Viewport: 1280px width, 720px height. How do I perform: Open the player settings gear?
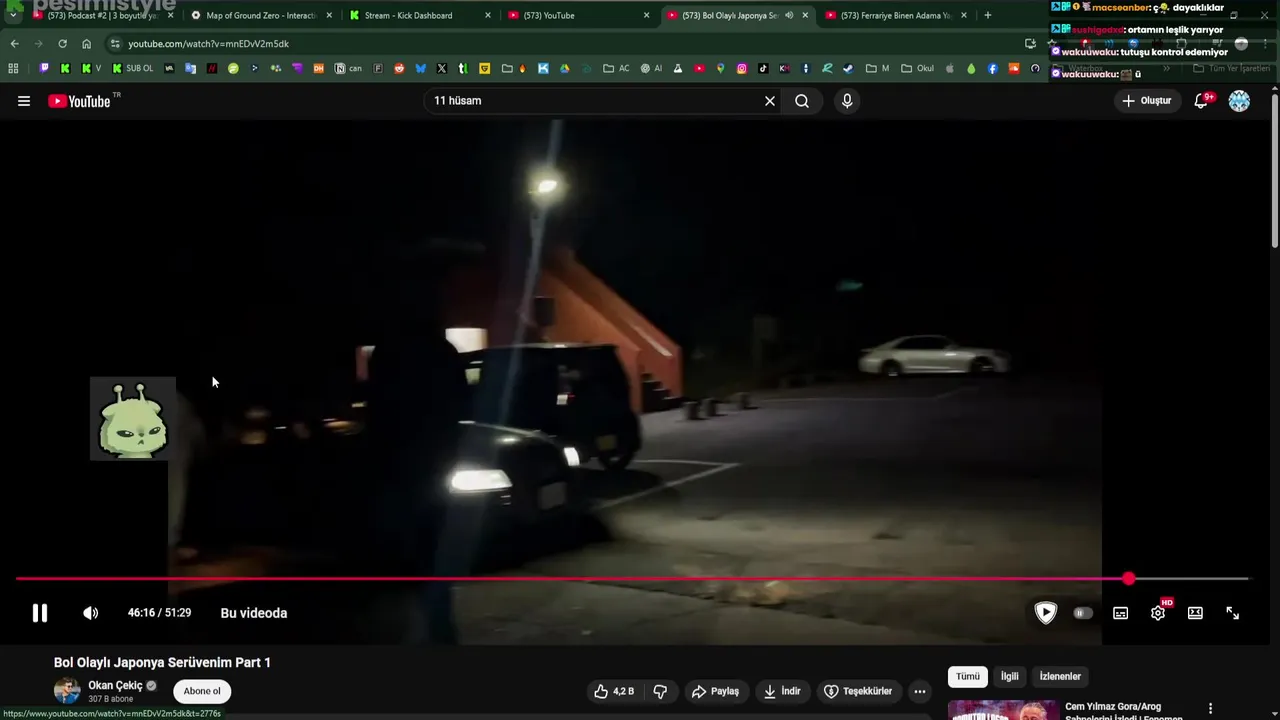click(1158, 613)
